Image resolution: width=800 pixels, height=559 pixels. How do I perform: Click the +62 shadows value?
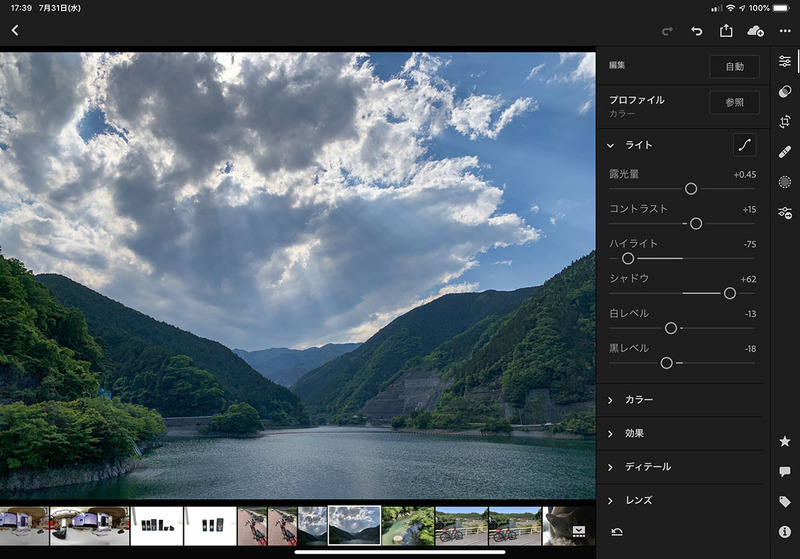[x=748, y=279]
